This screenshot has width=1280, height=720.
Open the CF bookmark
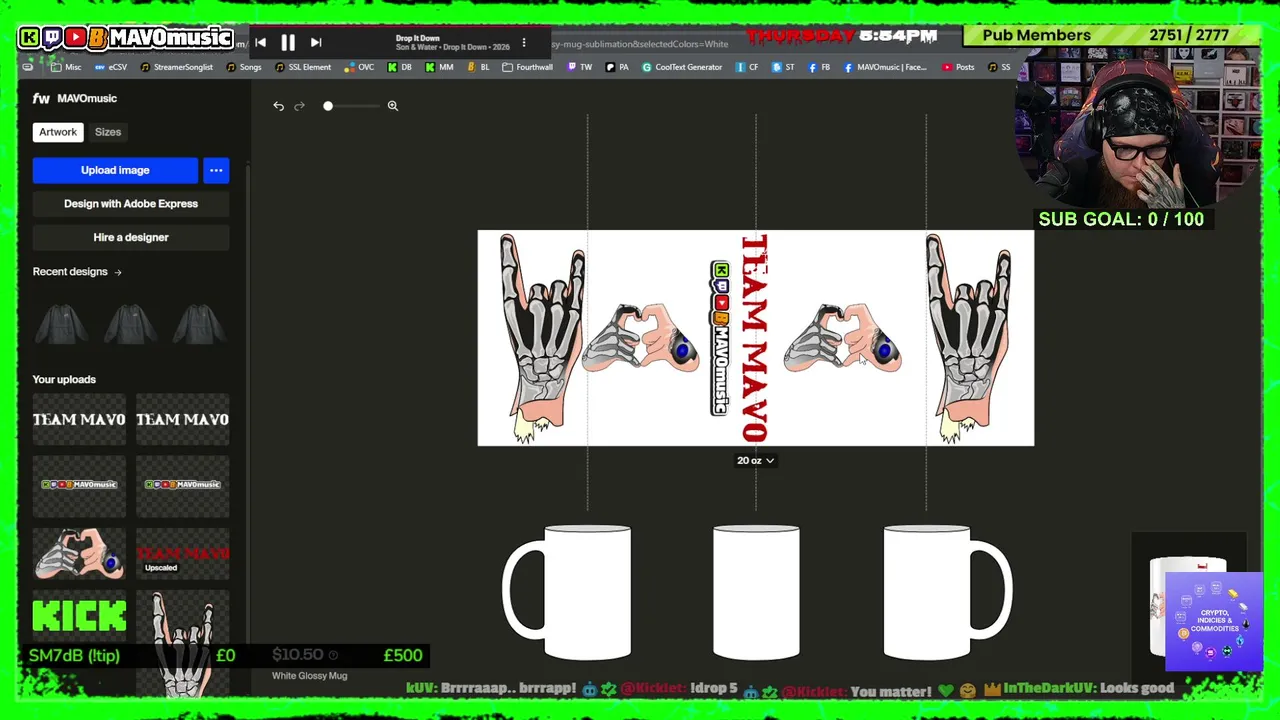[x=747, y=67]
